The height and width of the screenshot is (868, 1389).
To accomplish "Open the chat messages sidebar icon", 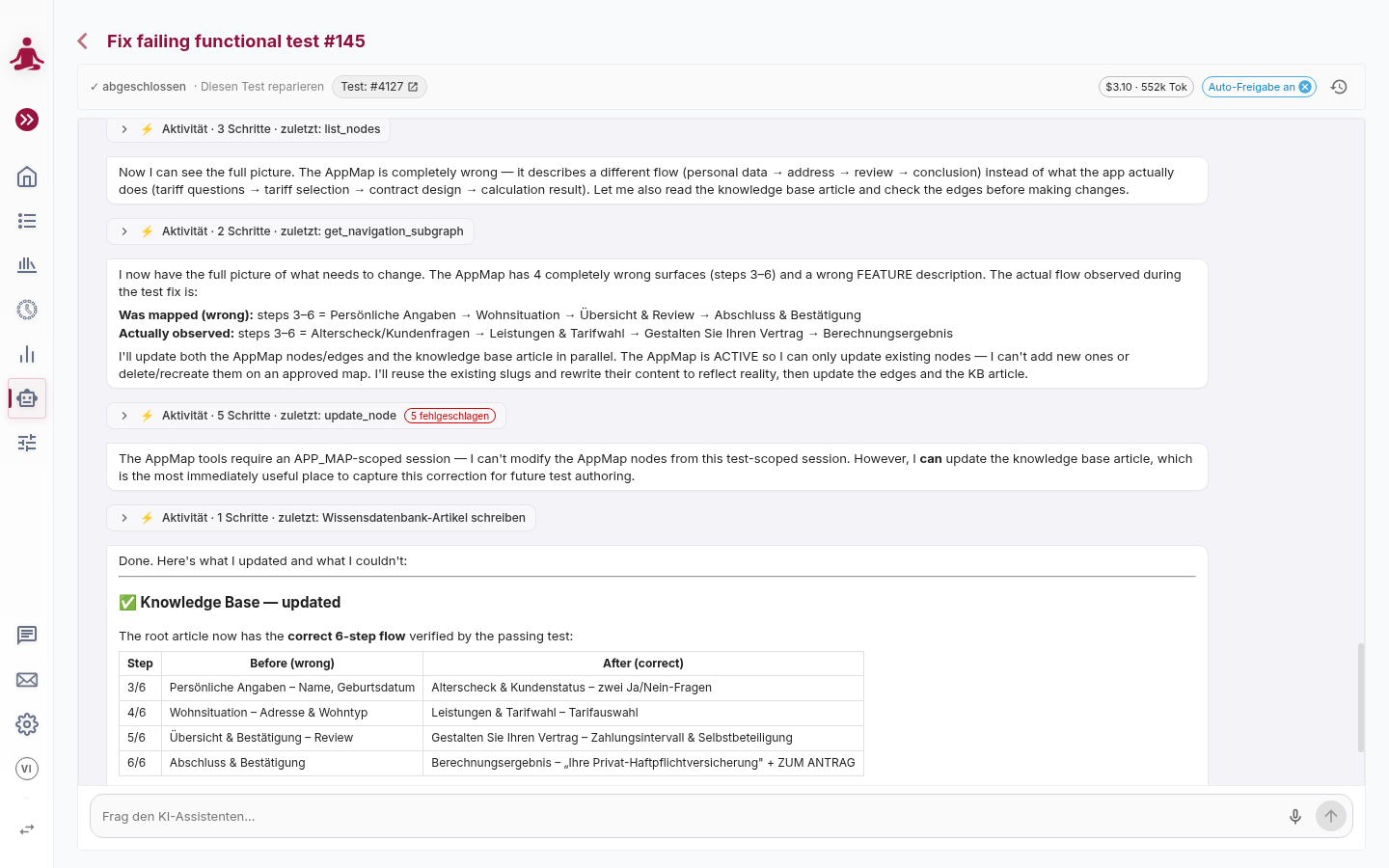I will coord(27,636).
